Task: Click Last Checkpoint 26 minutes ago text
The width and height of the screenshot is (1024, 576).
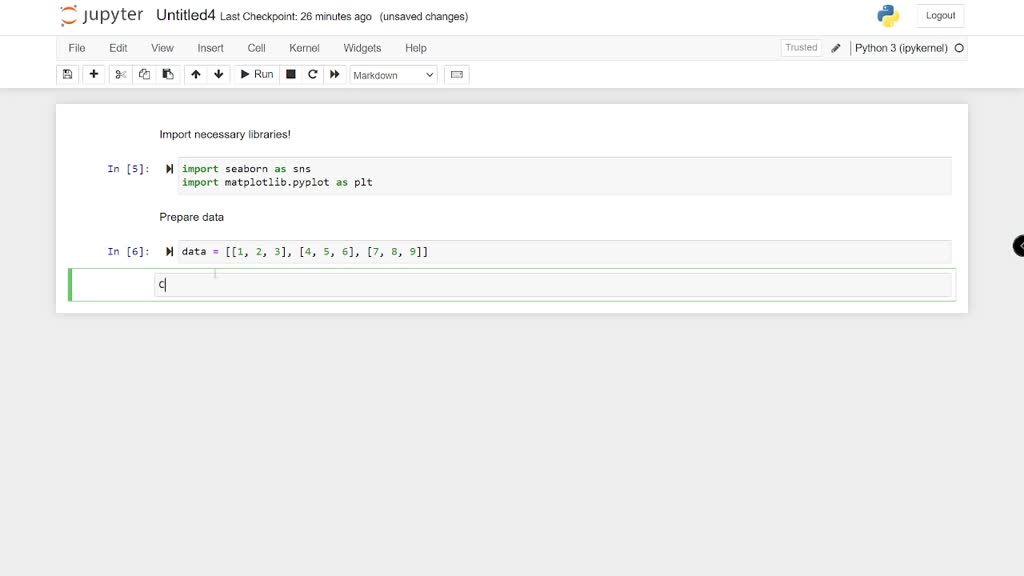Action: [296, 17]
